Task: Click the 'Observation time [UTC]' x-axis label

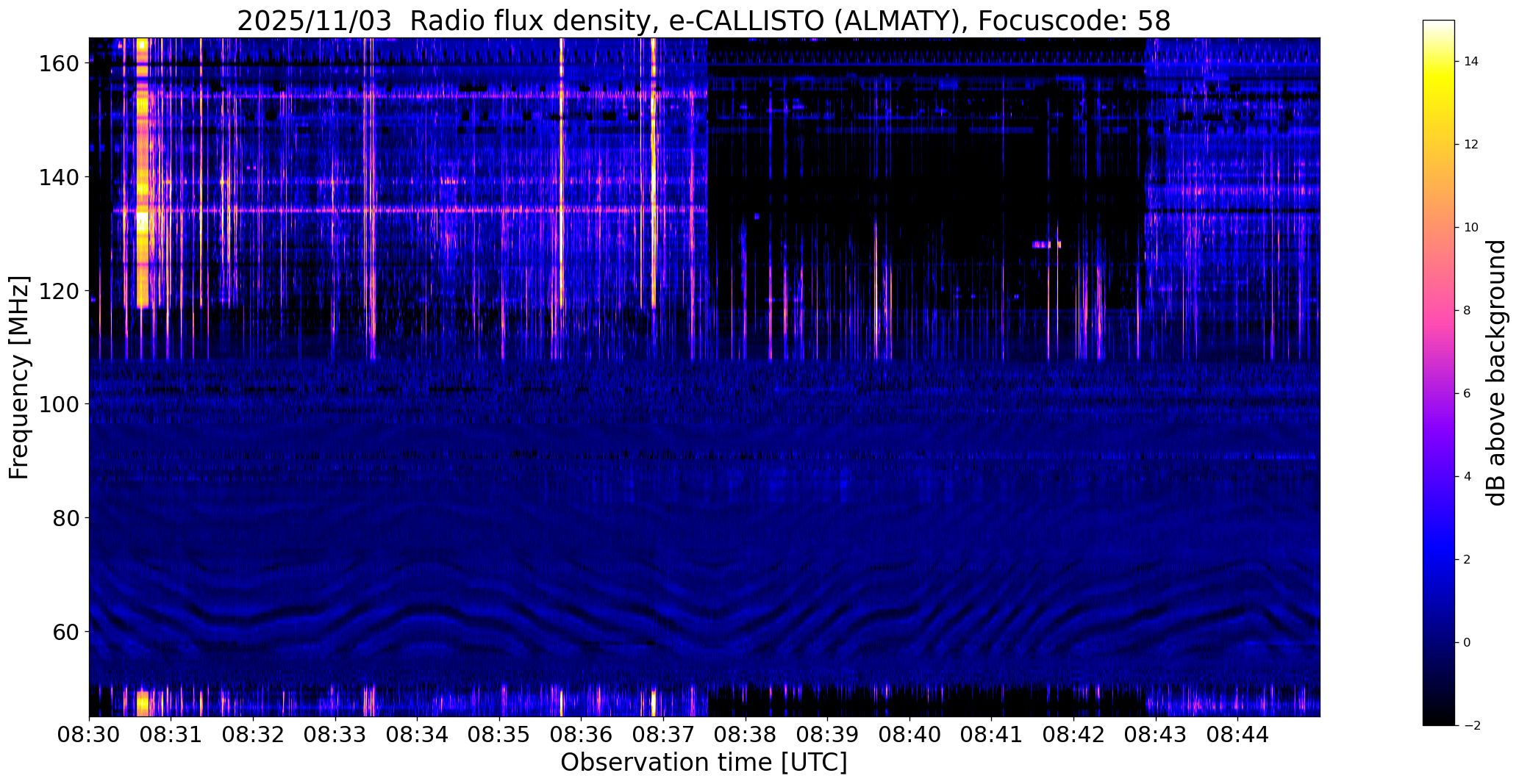Action: pyautogui.click(x=704, y=762)
